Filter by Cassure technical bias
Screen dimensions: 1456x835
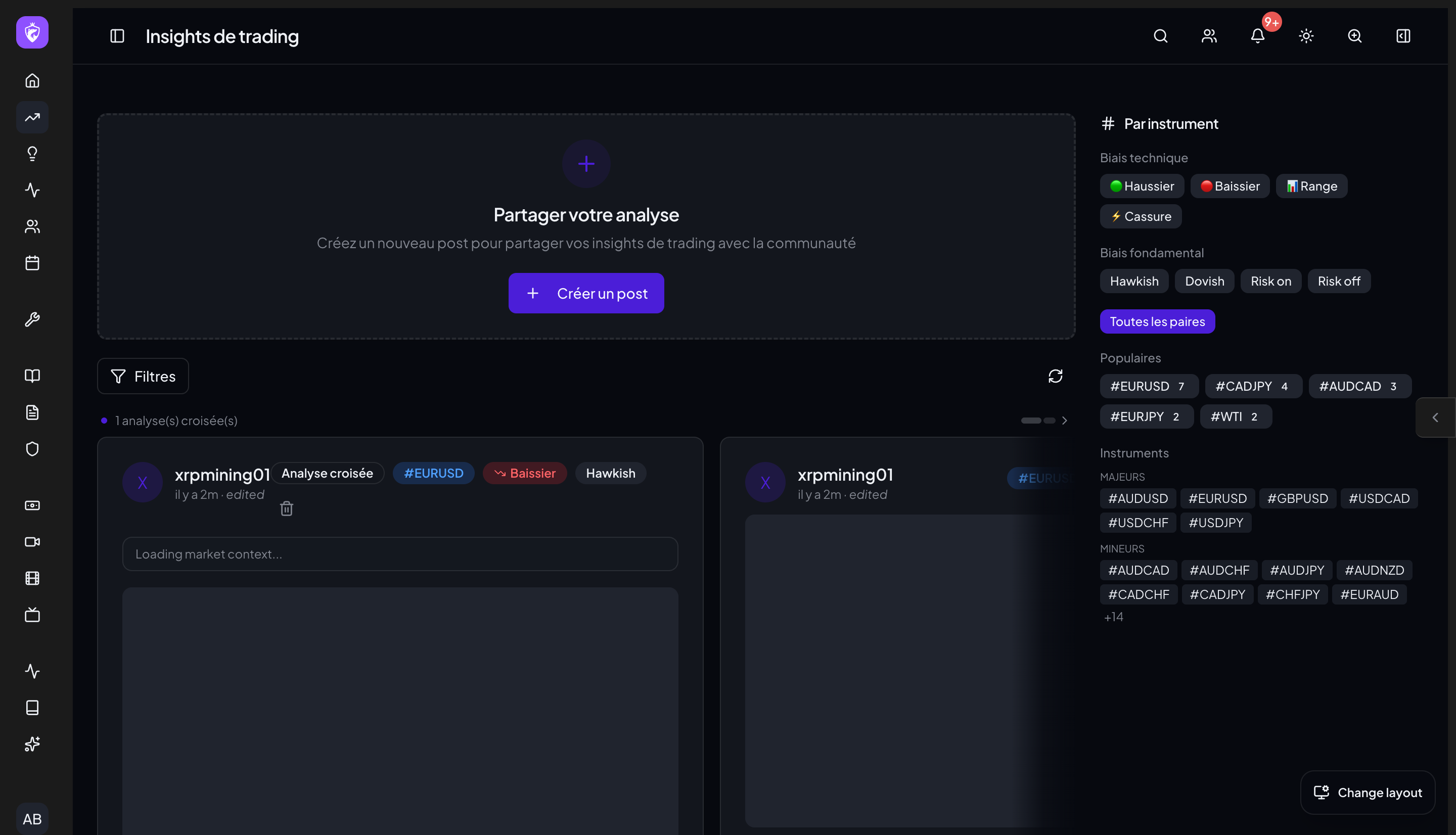pyautogui.click(x=1141, y=216)
